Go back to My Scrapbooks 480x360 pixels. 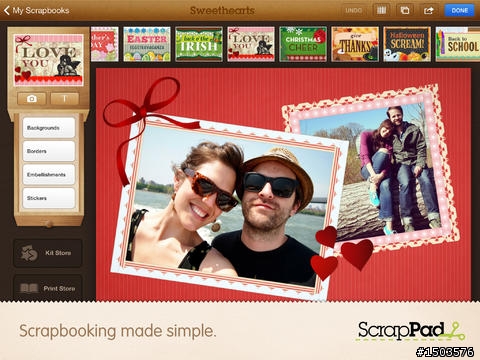(37, 11)
